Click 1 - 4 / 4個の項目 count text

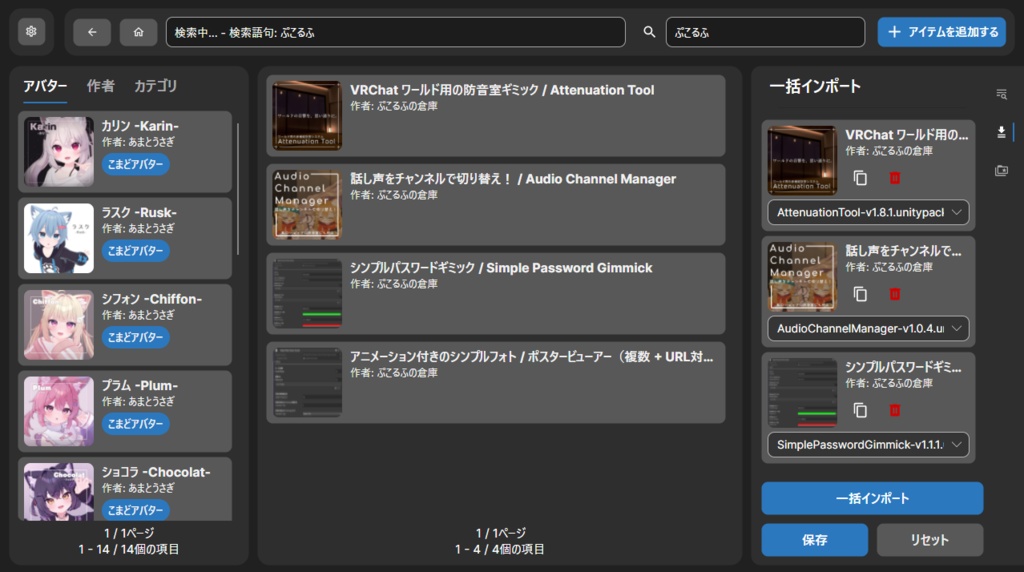500,549
